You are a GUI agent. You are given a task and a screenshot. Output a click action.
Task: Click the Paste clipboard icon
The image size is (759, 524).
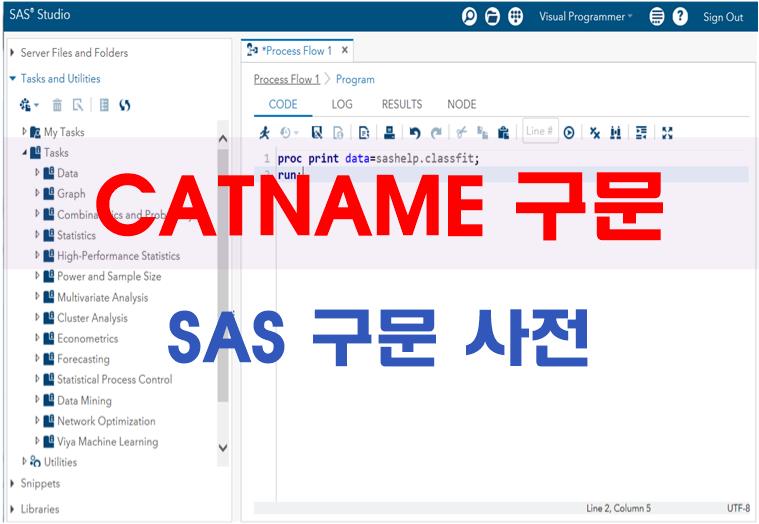click(503, 132)
